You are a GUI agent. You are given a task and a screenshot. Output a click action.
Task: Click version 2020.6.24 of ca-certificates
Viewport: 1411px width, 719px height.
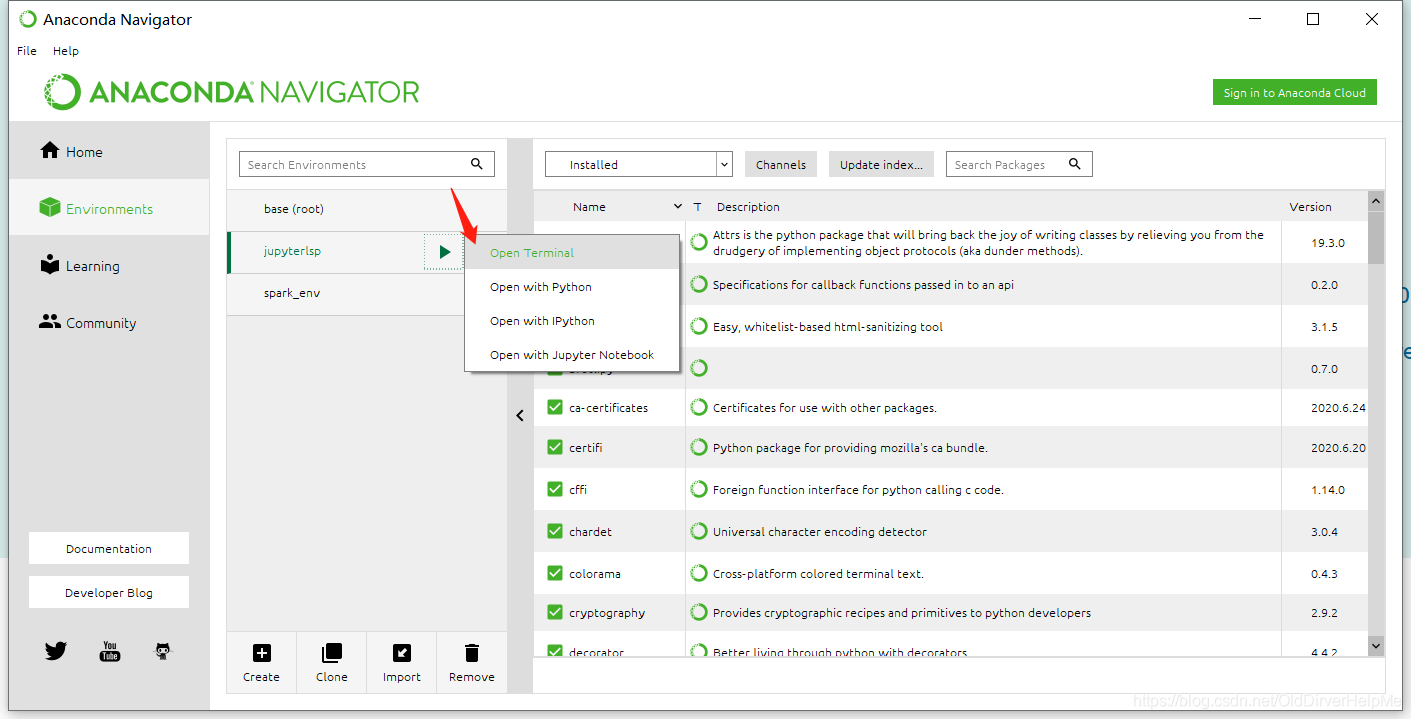pyautogui.click(x=1338, y=407)
